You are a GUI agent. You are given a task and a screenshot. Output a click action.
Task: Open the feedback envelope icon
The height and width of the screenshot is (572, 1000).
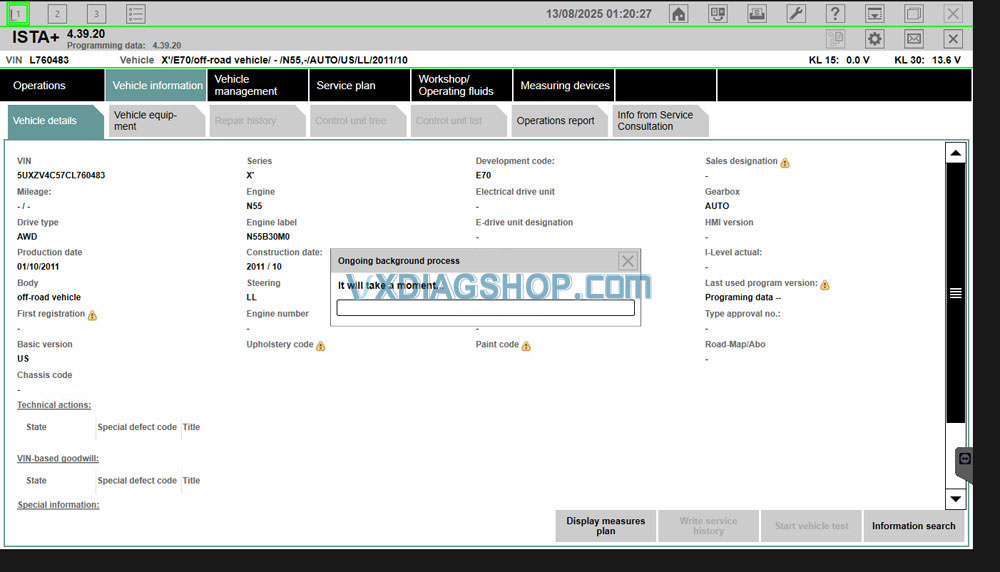pyautogui.click(x=914, y=39)
